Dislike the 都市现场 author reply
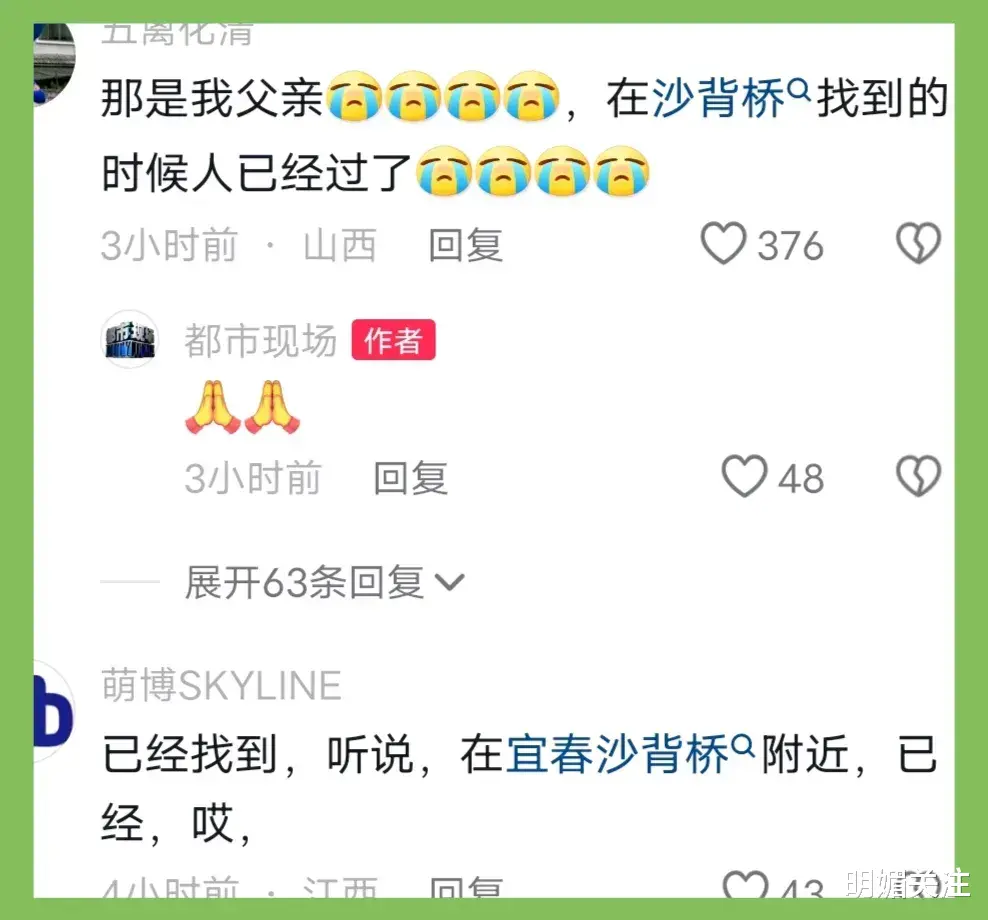This screenshot has height=920, width=988. (x=918, y=476)
